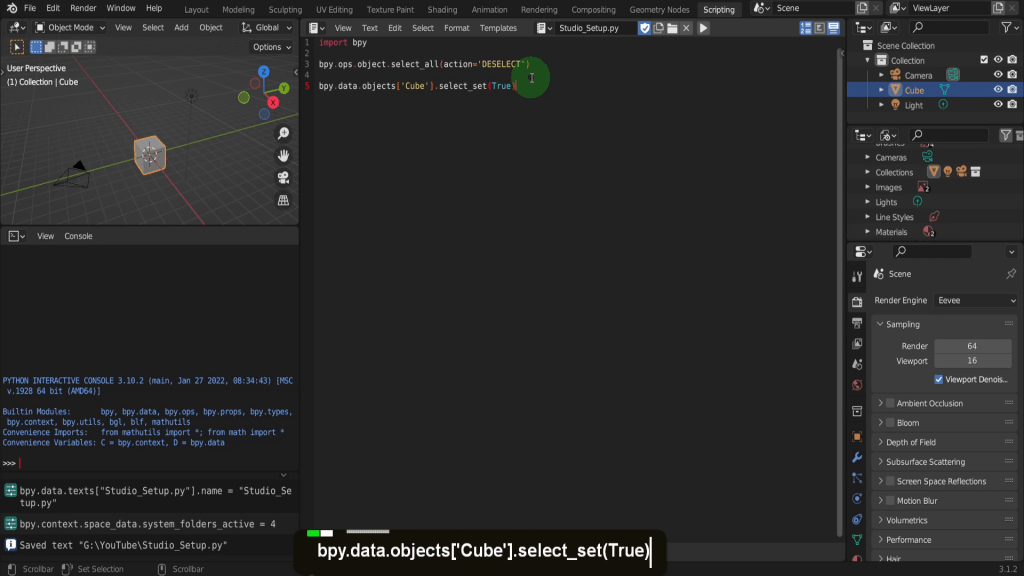Screen dimensions: 1024x576
Task: Uncheck the Viewport Denoising checkbox
Action: click(939, 380)
